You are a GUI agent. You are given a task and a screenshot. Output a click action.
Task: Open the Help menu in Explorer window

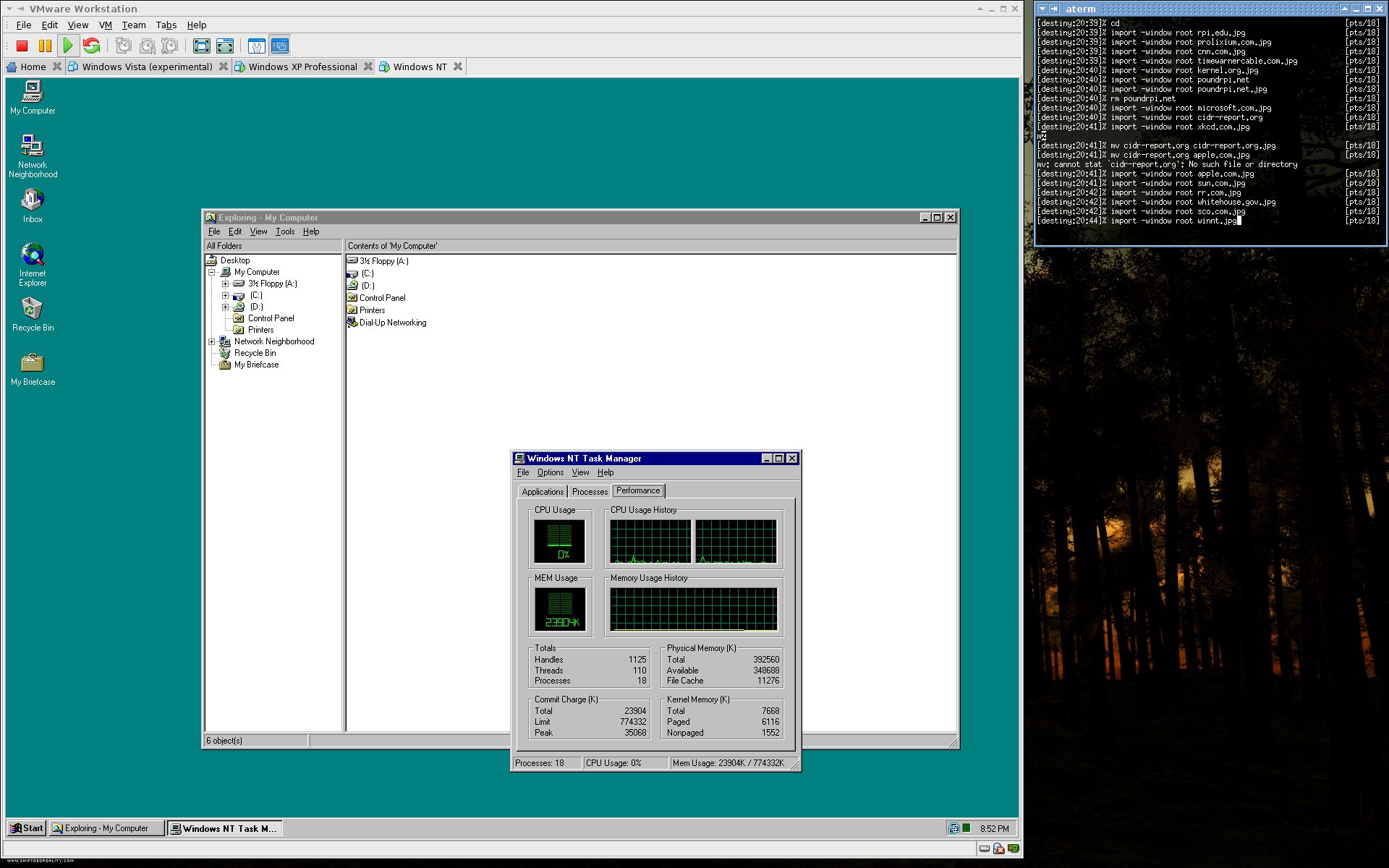pyautogui.click(x=311, y=231)
